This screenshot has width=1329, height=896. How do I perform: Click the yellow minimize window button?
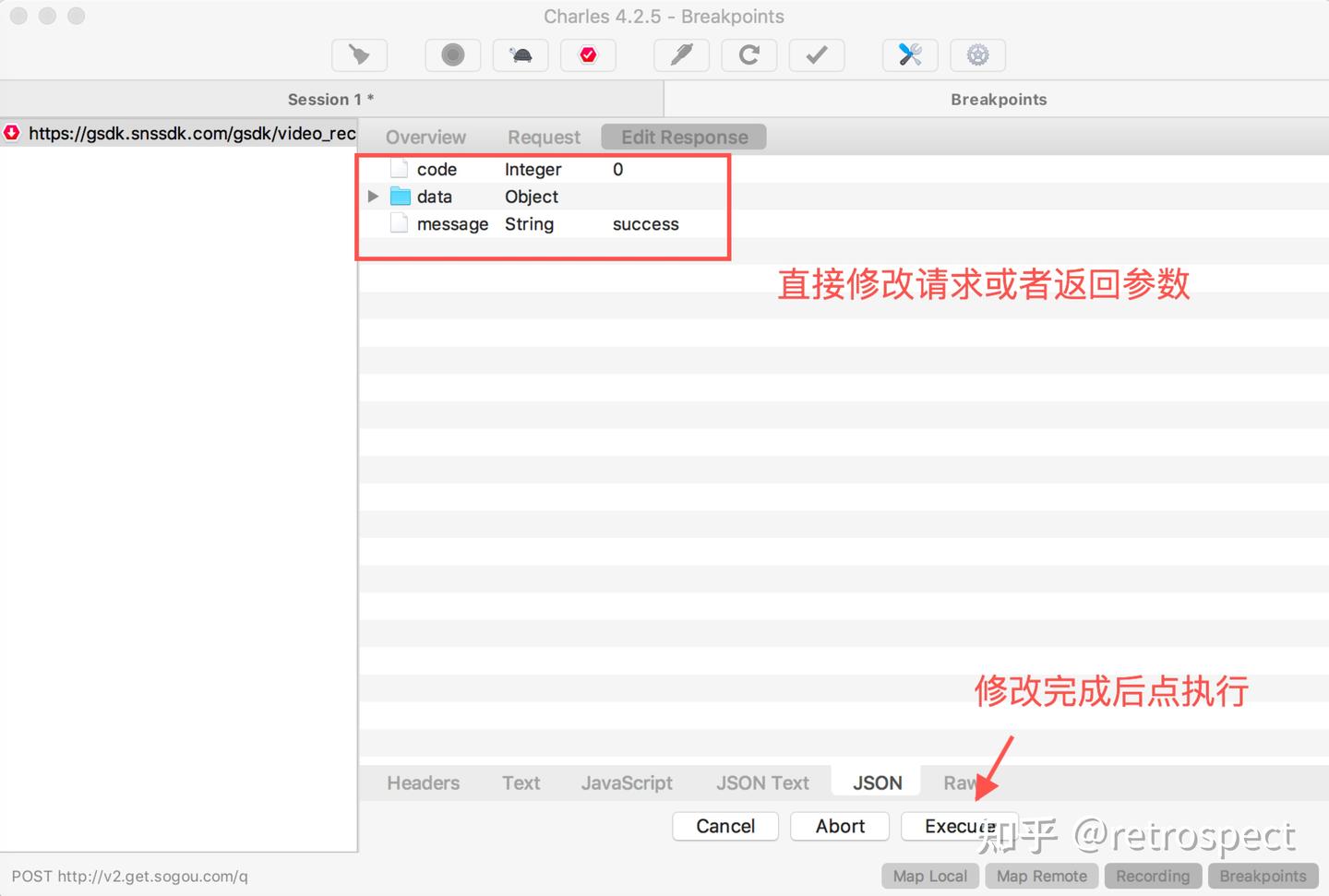[x=47, y=16]
